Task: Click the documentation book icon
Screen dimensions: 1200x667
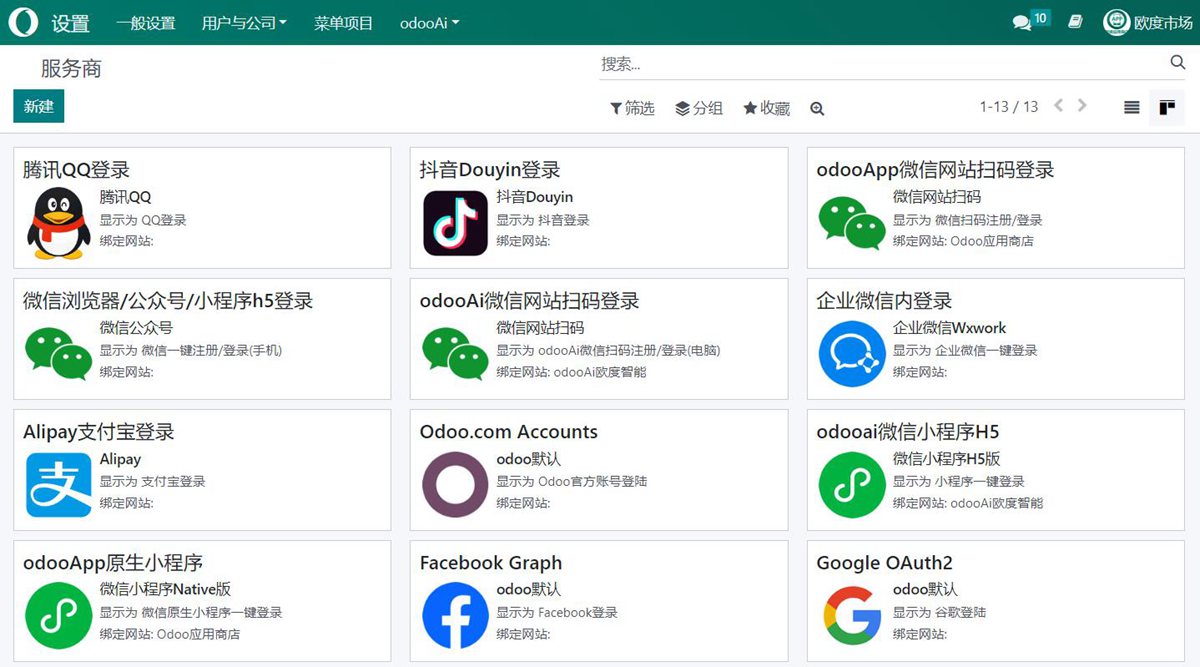Action: click(1075, 22)
